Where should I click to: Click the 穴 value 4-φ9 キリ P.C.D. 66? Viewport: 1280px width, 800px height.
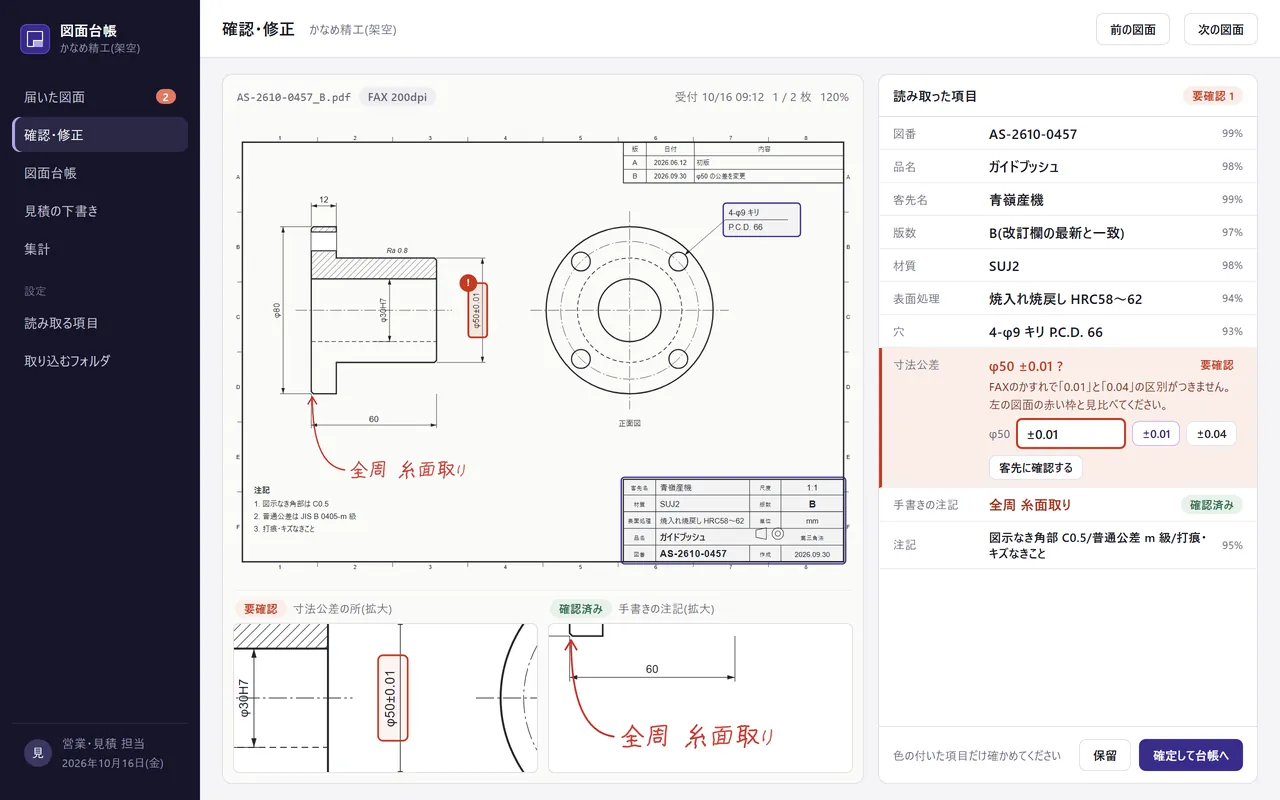click(x=1046, y=332)
